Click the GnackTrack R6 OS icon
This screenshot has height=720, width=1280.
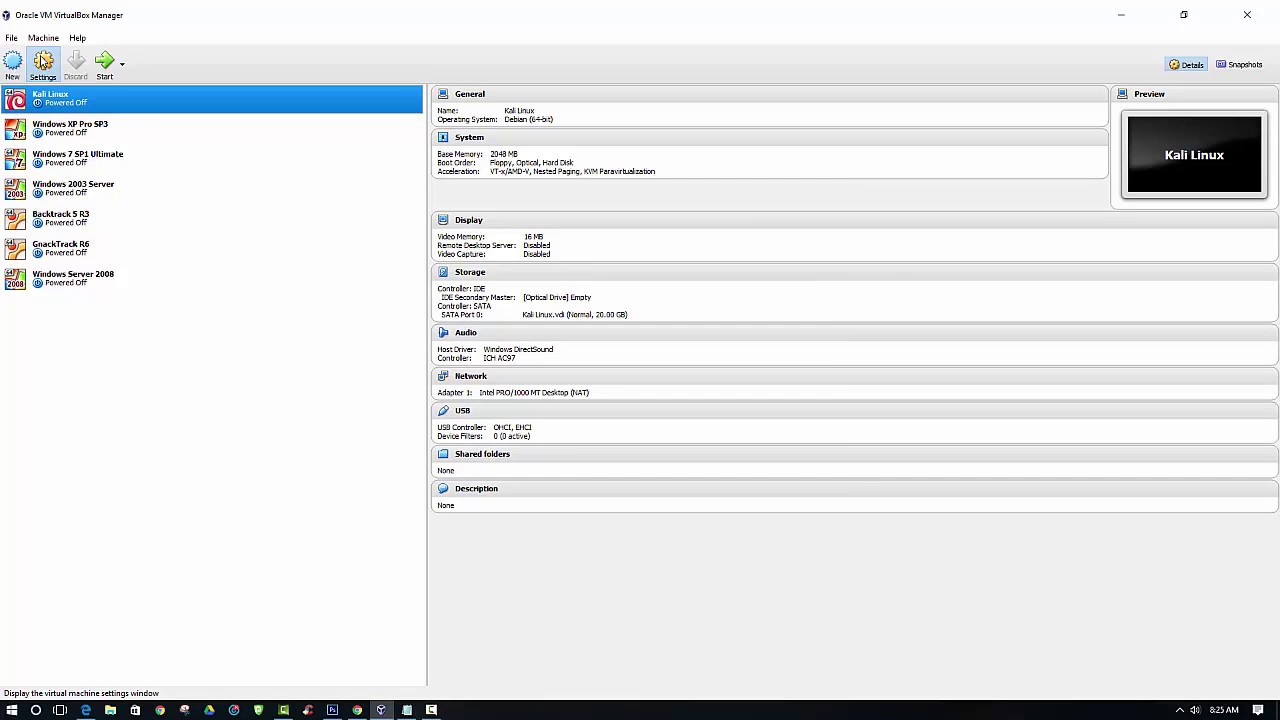click(15, 249)
